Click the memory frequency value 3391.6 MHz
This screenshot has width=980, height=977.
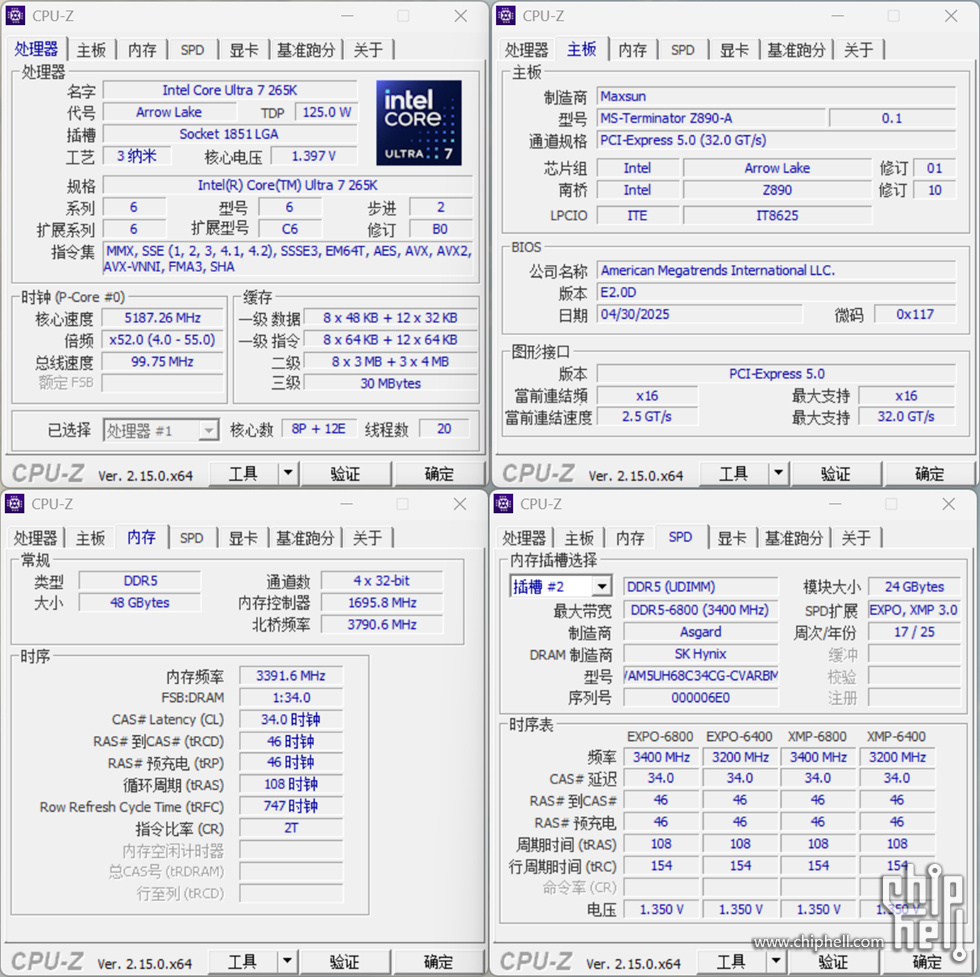tap(291, 676)
